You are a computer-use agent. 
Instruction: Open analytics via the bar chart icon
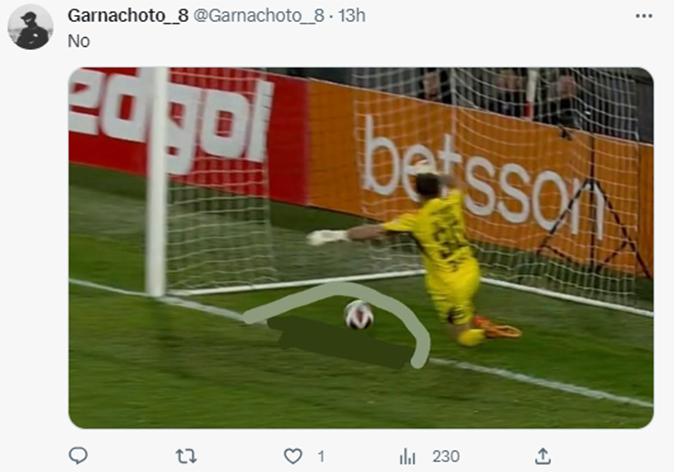(407, 456)
